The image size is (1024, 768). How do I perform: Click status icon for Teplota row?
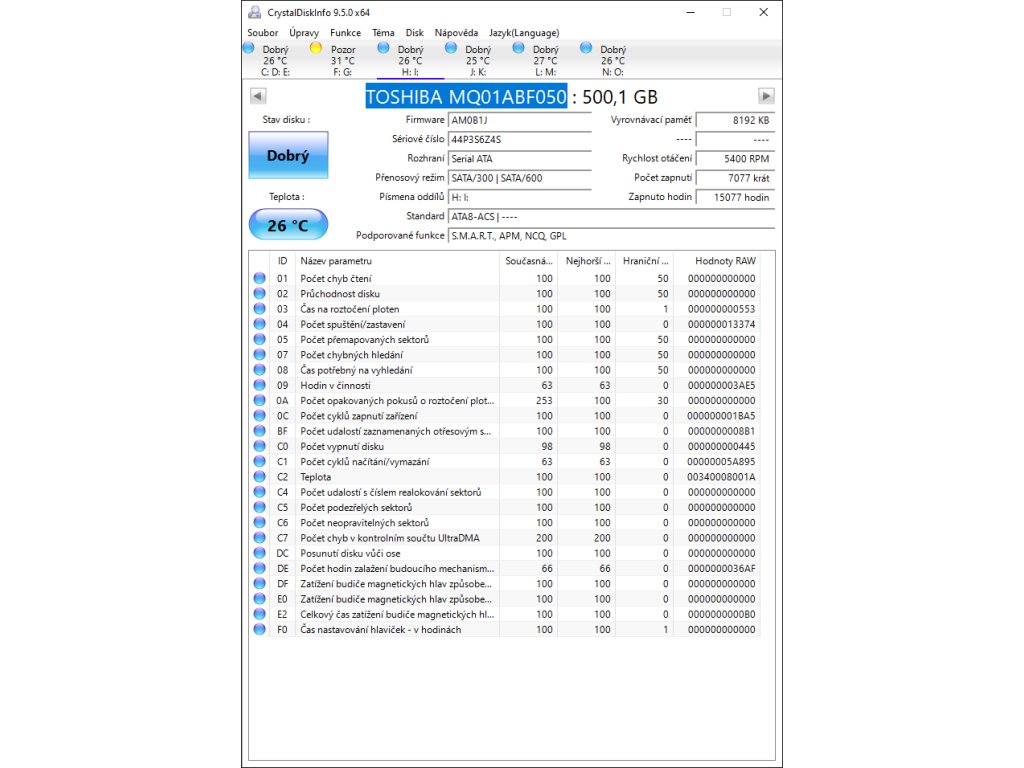click(259, 477)
